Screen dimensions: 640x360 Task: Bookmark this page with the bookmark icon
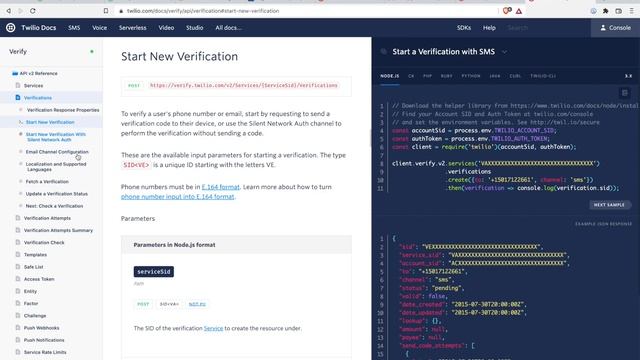tap(106, 11)
